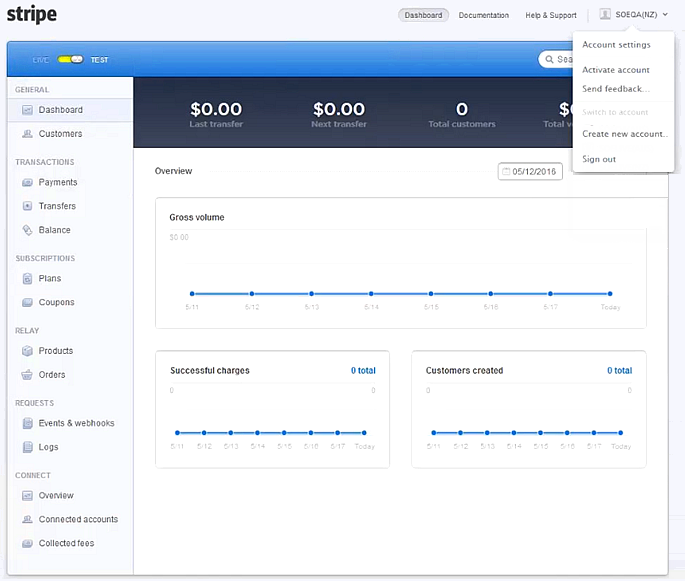Viewport: 685px width, 581px height.
Task: Click 0 total in Successful charges
Action: pyautogui.click(x=363, y=370)
